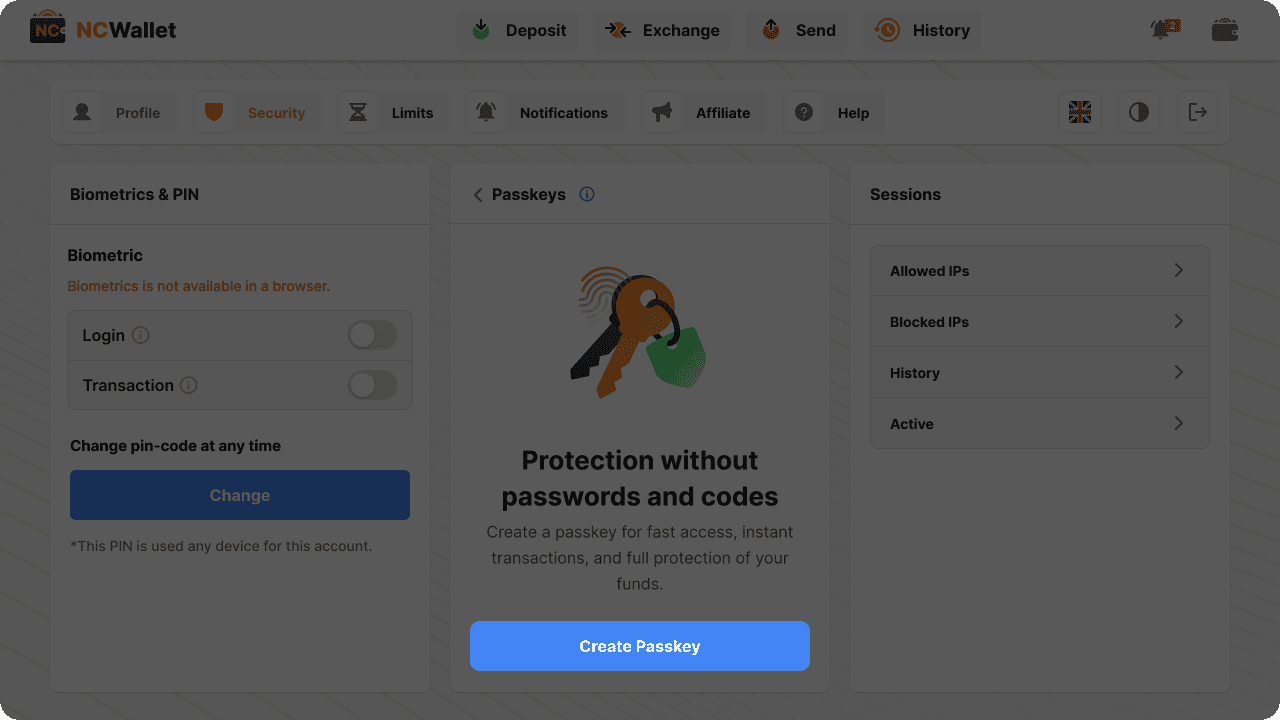Enable the Login biometric toggle
Image resolution: width=1280 pixels, height=720 pixels.
[x=372, y=335]
